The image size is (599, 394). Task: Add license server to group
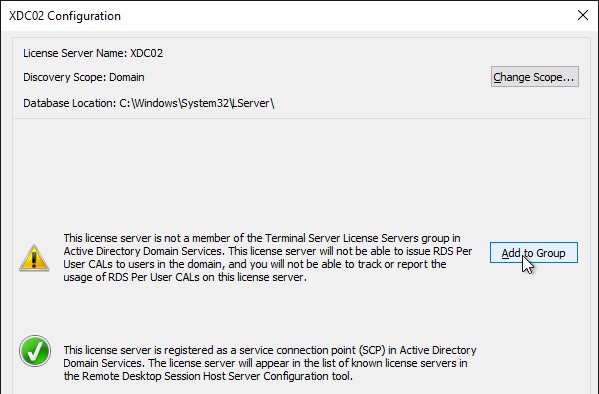pos(534,253)
